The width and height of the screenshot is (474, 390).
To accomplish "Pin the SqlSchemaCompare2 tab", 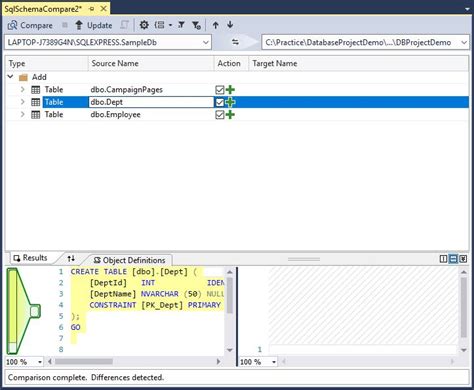I will pos(92,9).
